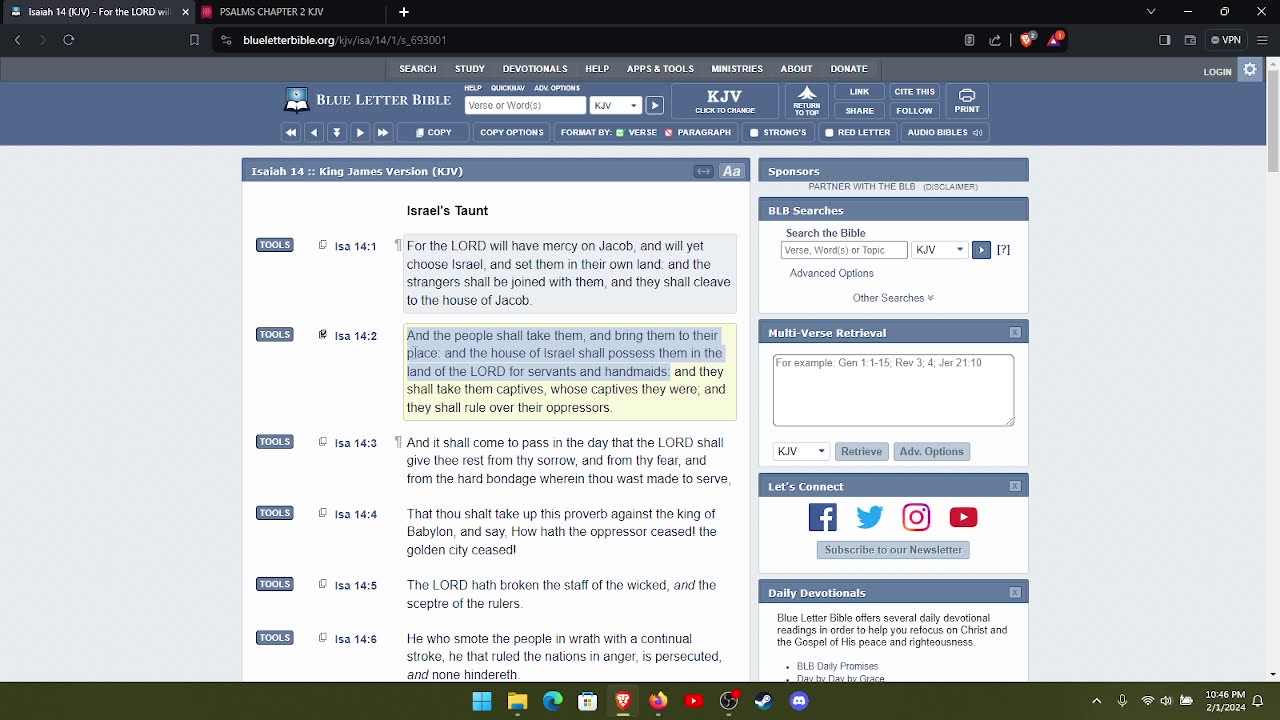Open the BLB Searches KJV dropdown
This screenshot has height=720, width=1280.
click(x=940, y=250)
